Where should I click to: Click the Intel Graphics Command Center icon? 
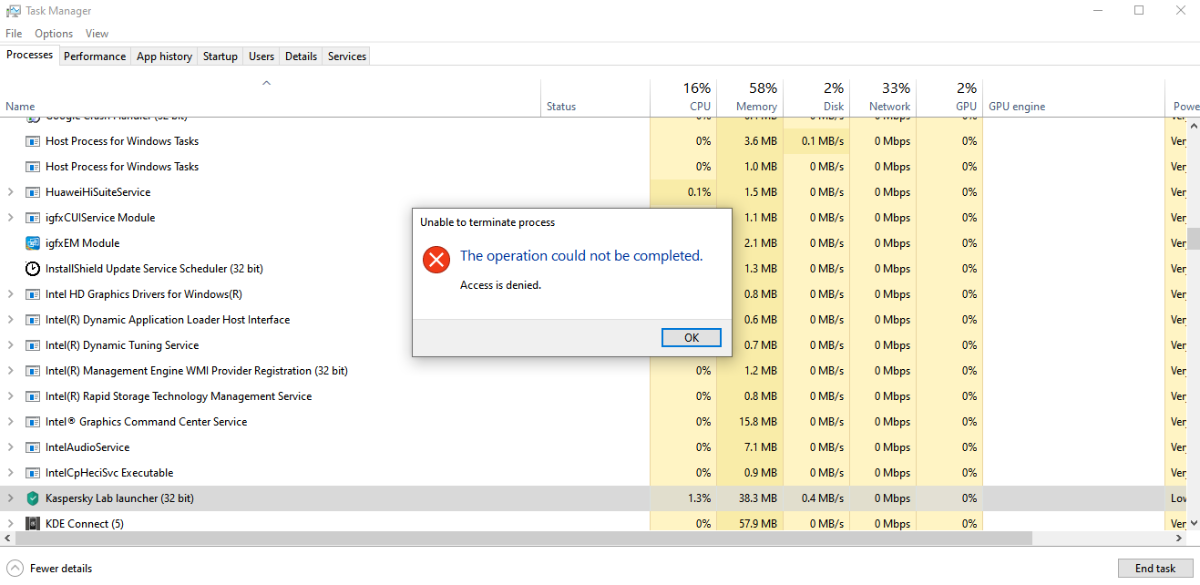pyautogui.click(x=33, y=422)
